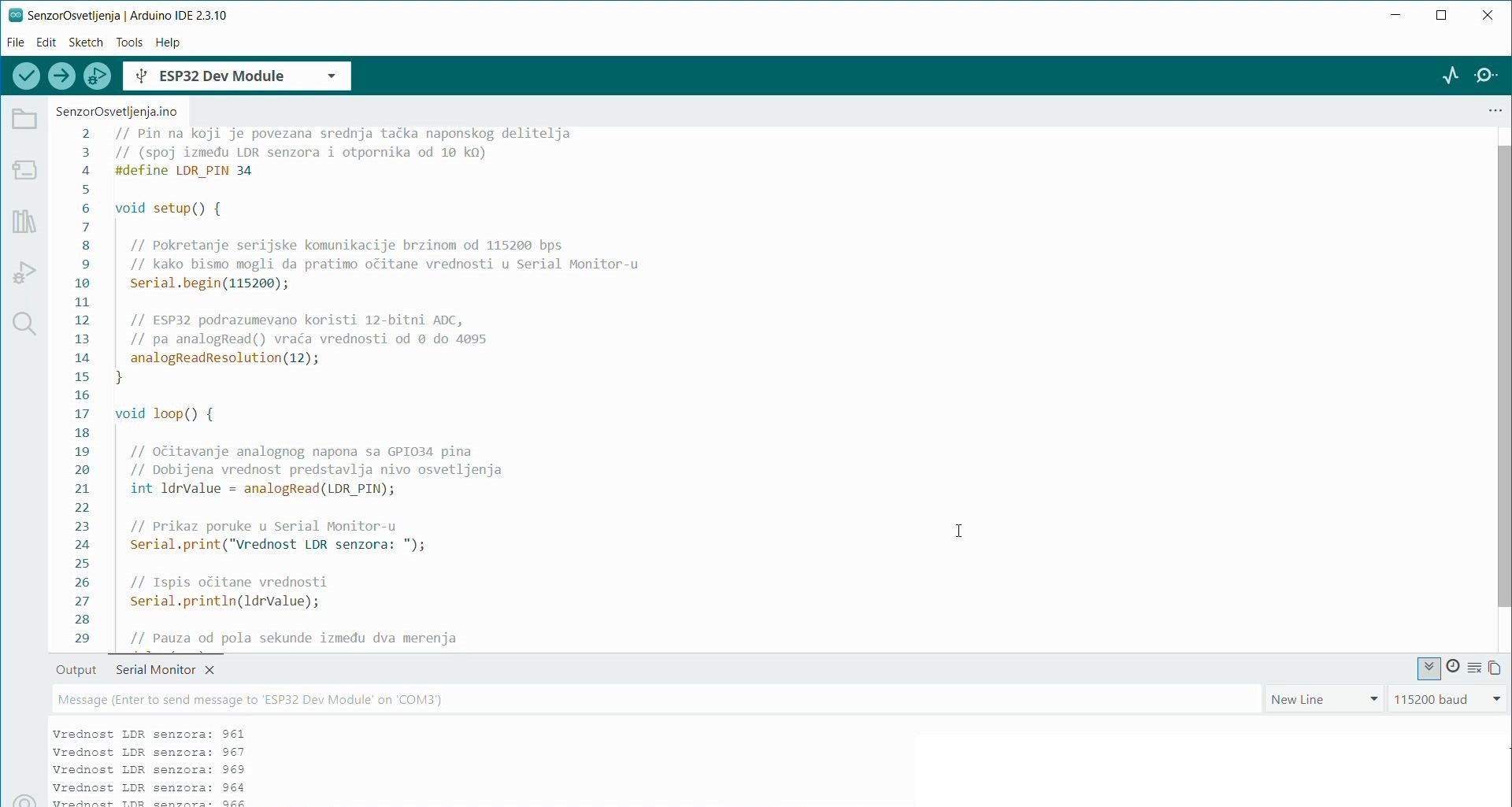Open the Sketch menu
Image resolution: width=1512 pixels, height=807 pixels.
(x=86, y=43)
